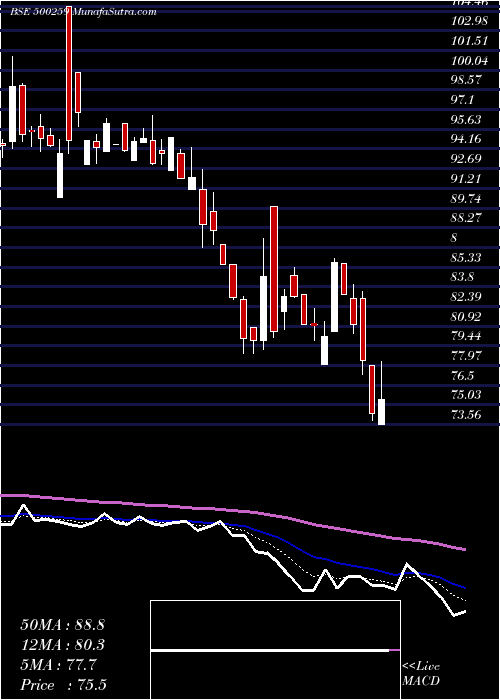Click the 100.04 price axis label
This screenshot has height=700, width=500.
[468, 61]
